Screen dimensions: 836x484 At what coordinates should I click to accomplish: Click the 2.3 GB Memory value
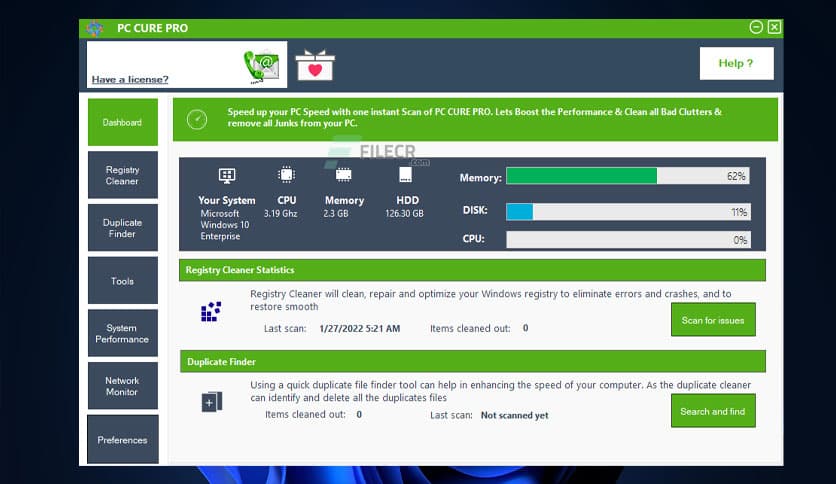(335, 213)
